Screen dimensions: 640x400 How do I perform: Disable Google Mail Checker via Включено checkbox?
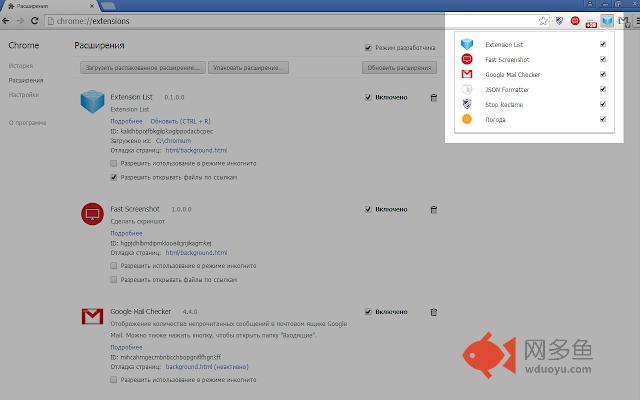(x=368, y=312)
